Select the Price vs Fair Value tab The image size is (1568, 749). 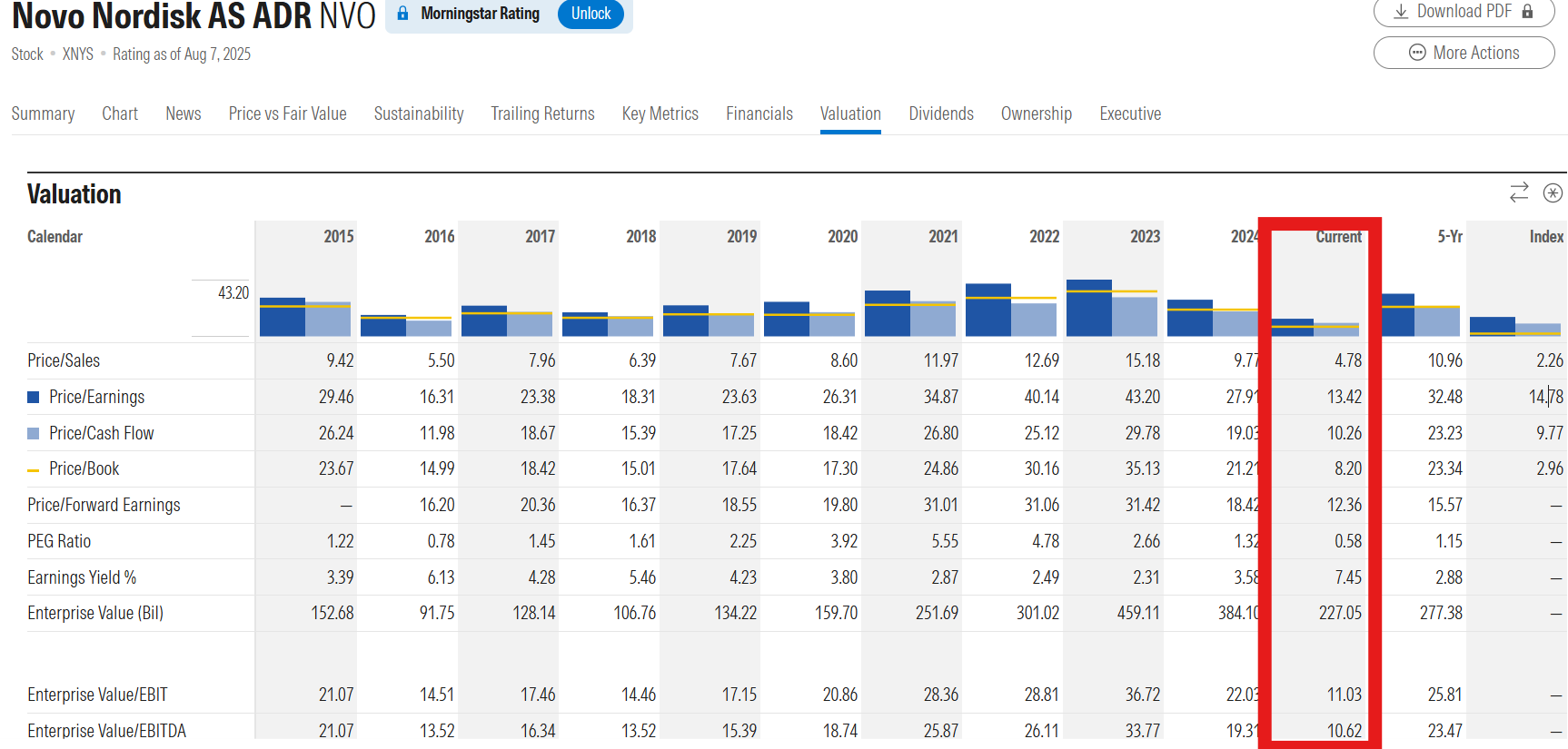click(287, 113)
